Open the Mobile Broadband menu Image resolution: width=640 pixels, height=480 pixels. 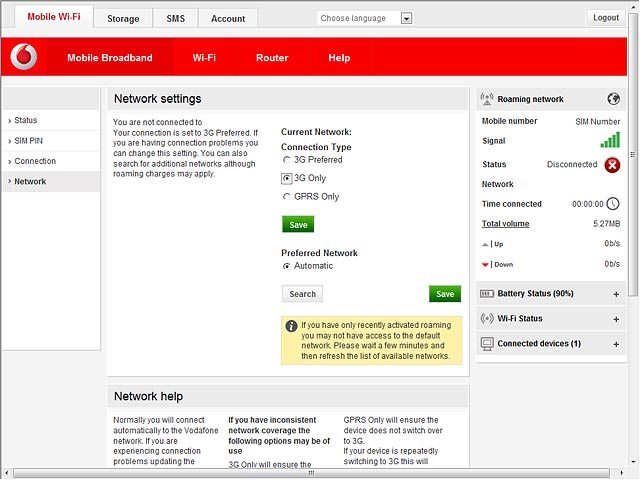110,58
